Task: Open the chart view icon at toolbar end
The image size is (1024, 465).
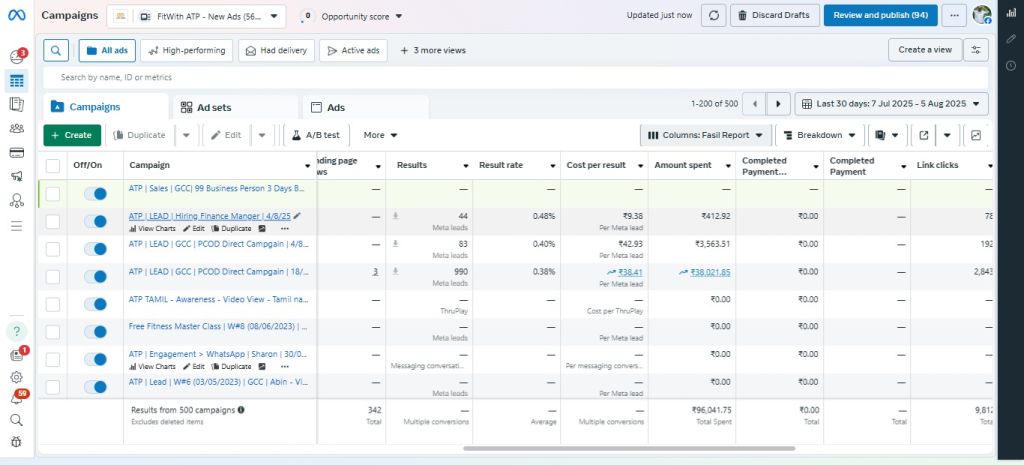Action: 976,135
